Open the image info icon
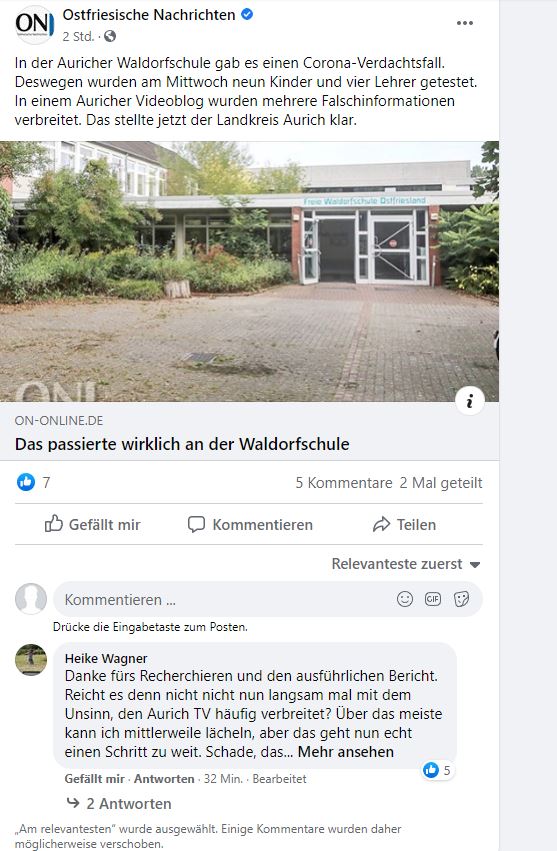Image resolution: width=557 pixels, height=851 pixels. click(x=470, y=401)
